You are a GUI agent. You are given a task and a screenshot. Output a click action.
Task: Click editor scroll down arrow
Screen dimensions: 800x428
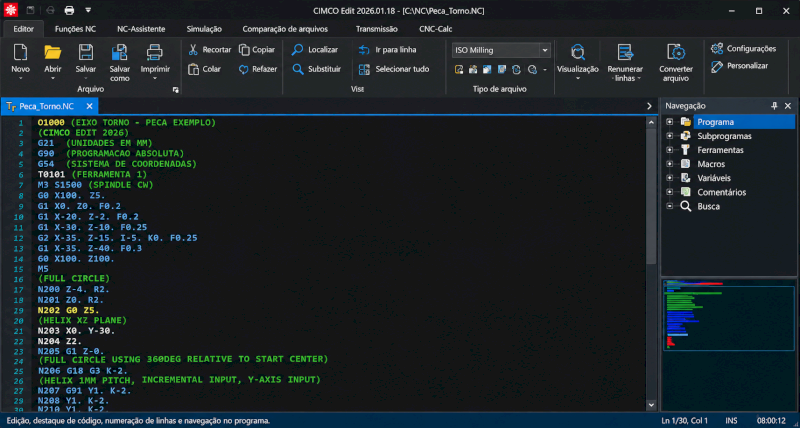651,405
